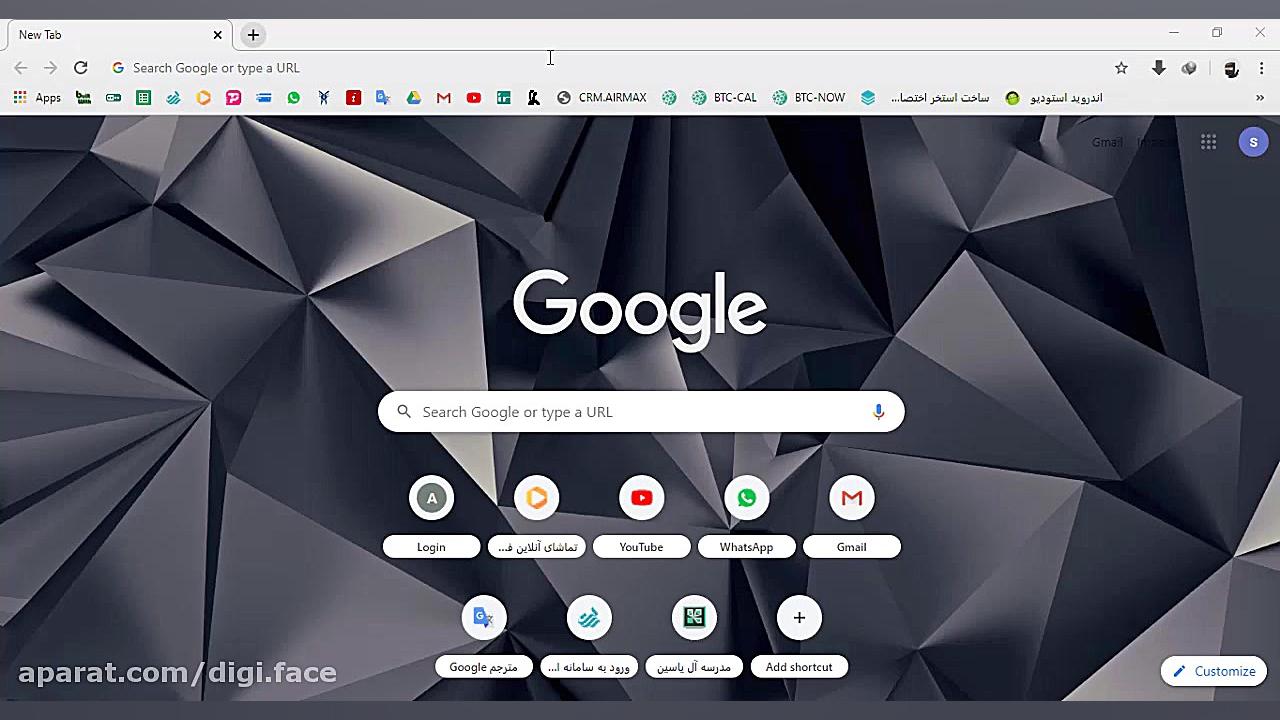The width and height of the screenshot is (1280, 720).
Task: Go back to previous page
Action: click(21, 68)
